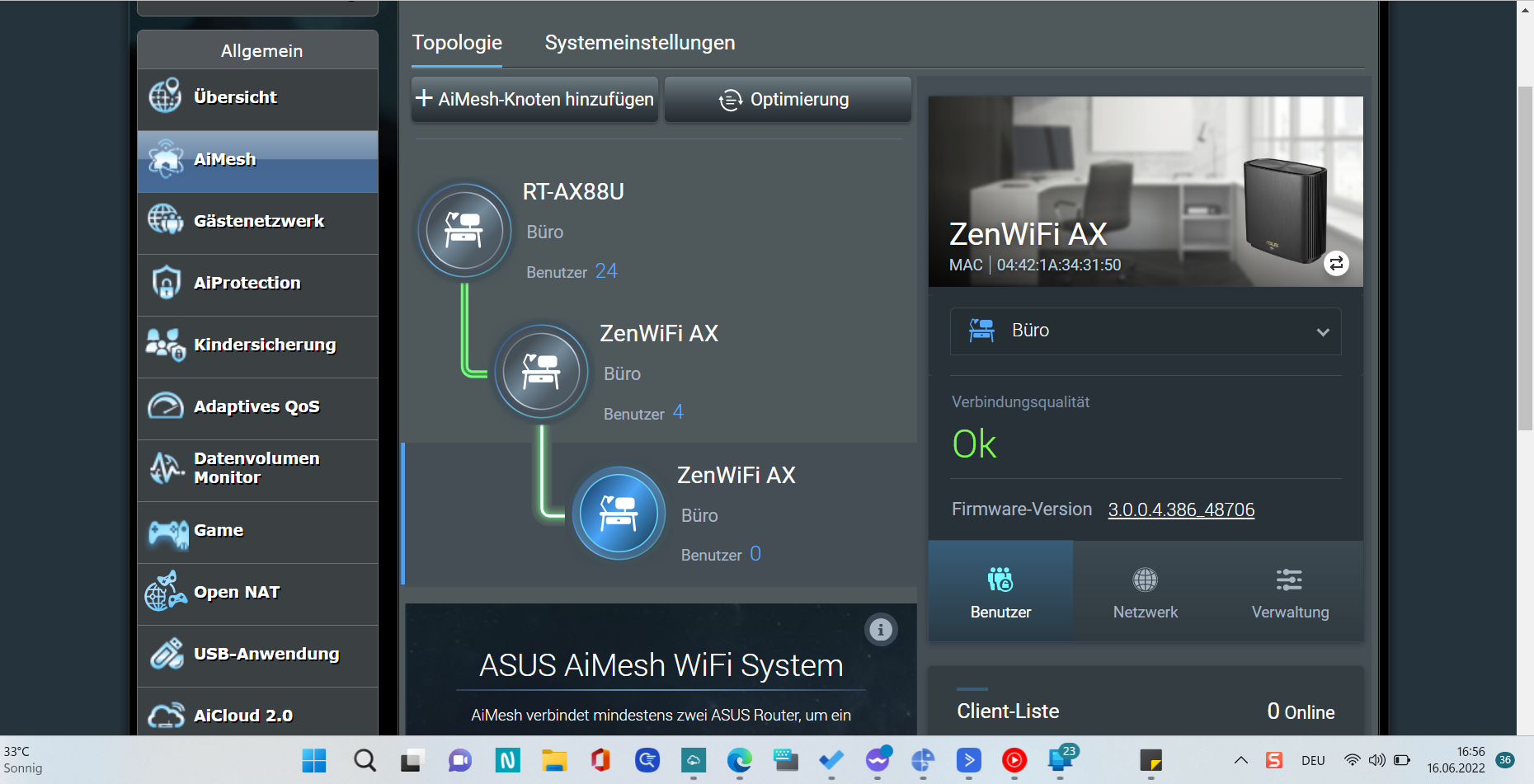Open the Wi-Fi network tray icon
This screenshot has width=1534, height=784.
tap(1352, 760)
